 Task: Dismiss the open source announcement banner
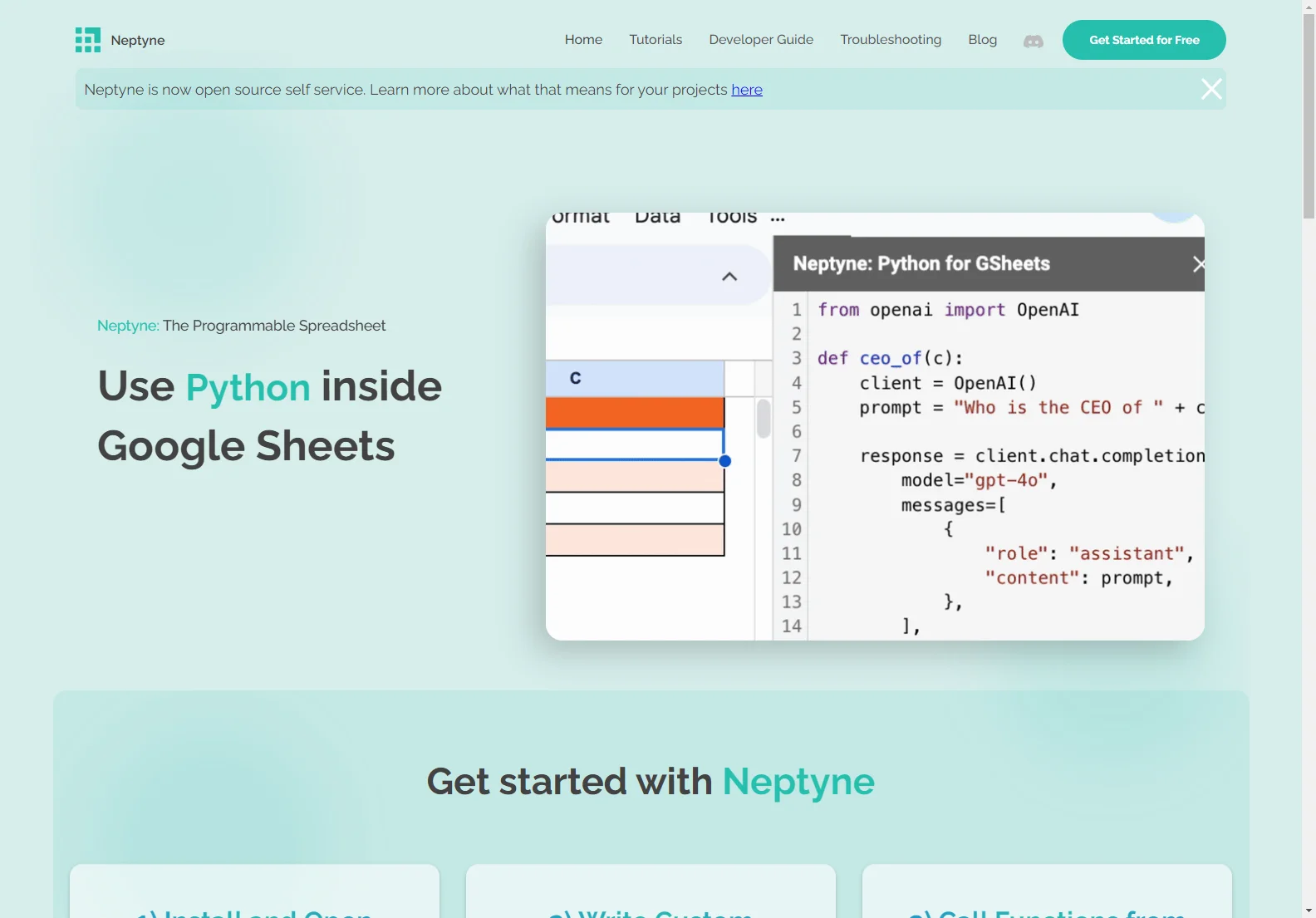[1211, 89]
